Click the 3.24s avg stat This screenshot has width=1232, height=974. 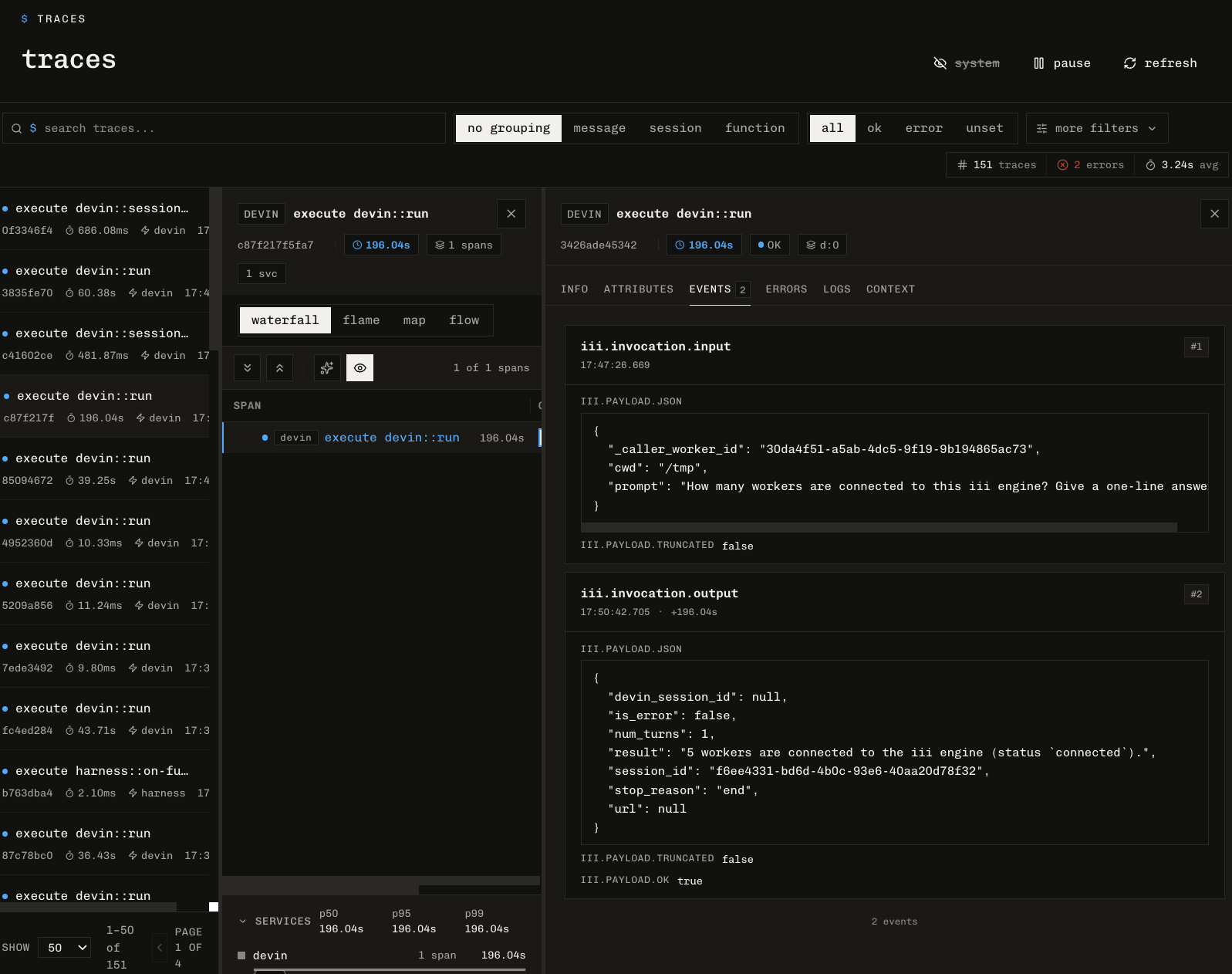click(1181, 165)
